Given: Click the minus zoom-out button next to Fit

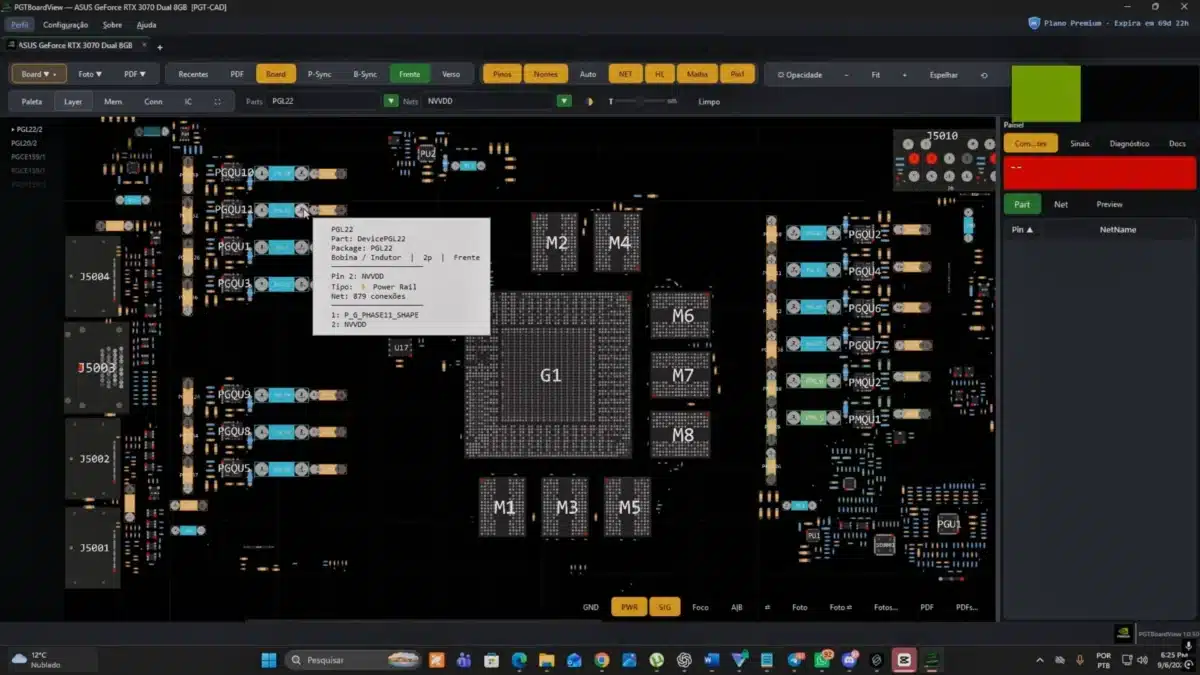Looking at the screenshot, I should 846,75.
